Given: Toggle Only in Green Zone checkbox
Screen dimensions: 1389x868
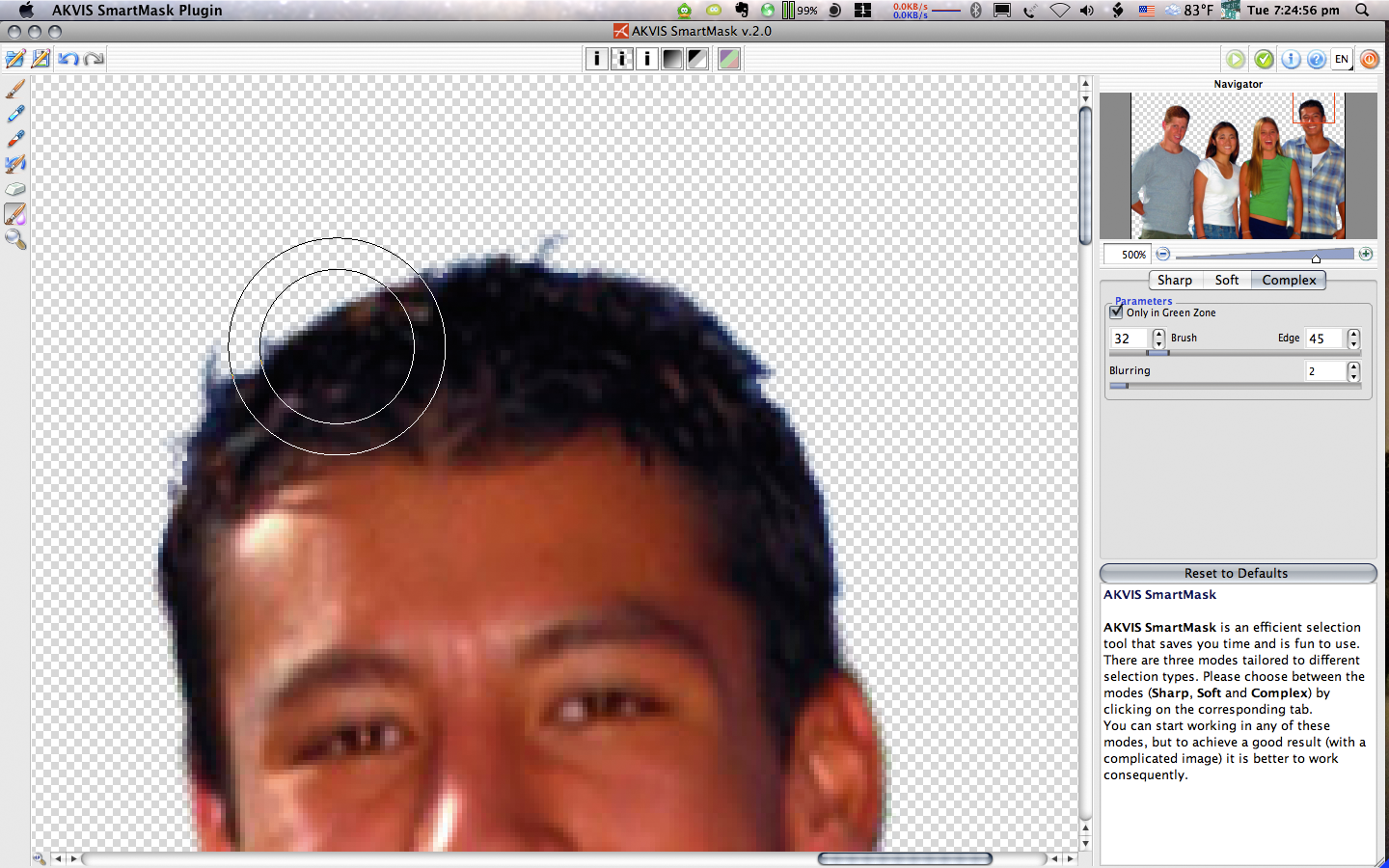Looking at the screenshot, I should click(x=1116, y=312).
